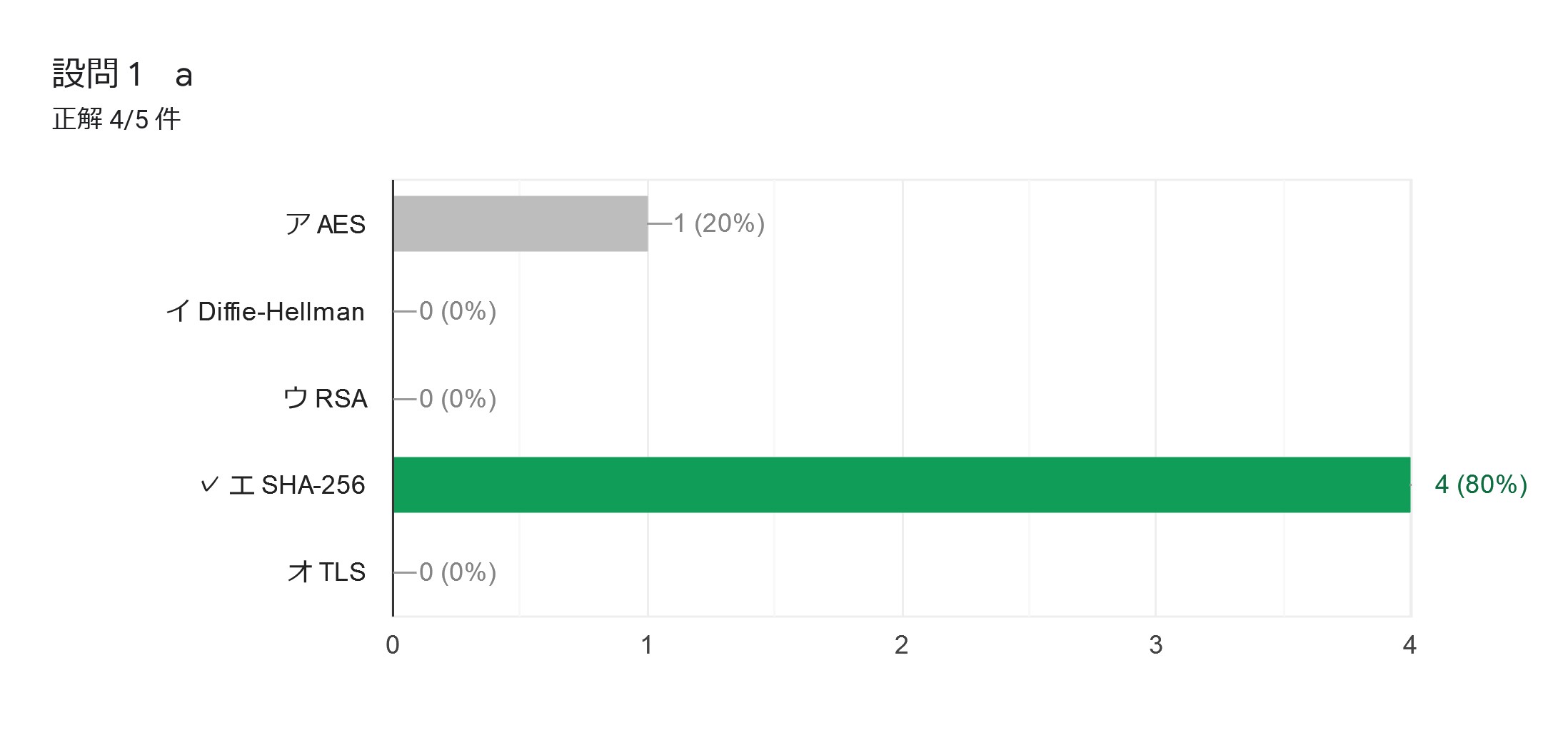Click the 4 (80%) value label
This screenshot has height=745, width=1568.
tap(1481, 485)
